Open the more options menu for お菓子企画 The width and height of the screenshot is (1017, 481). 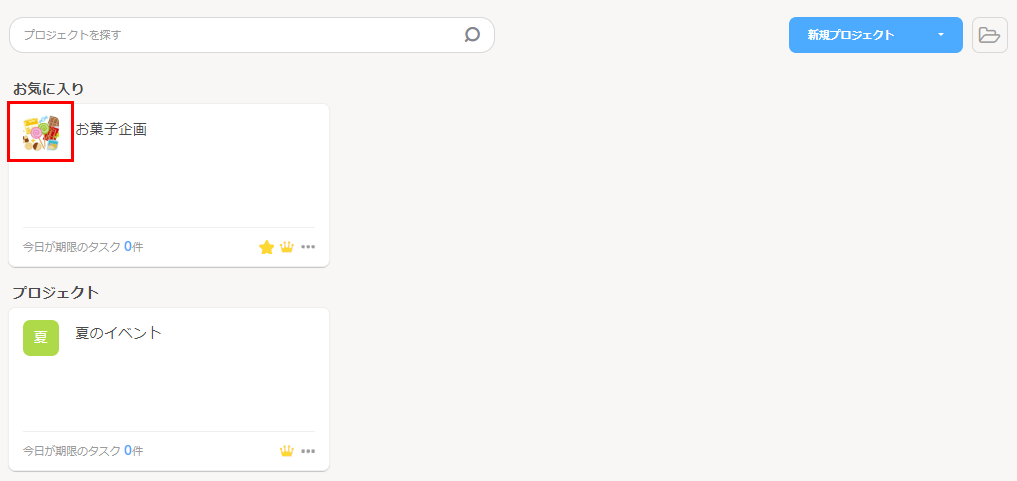pos(308,247)
